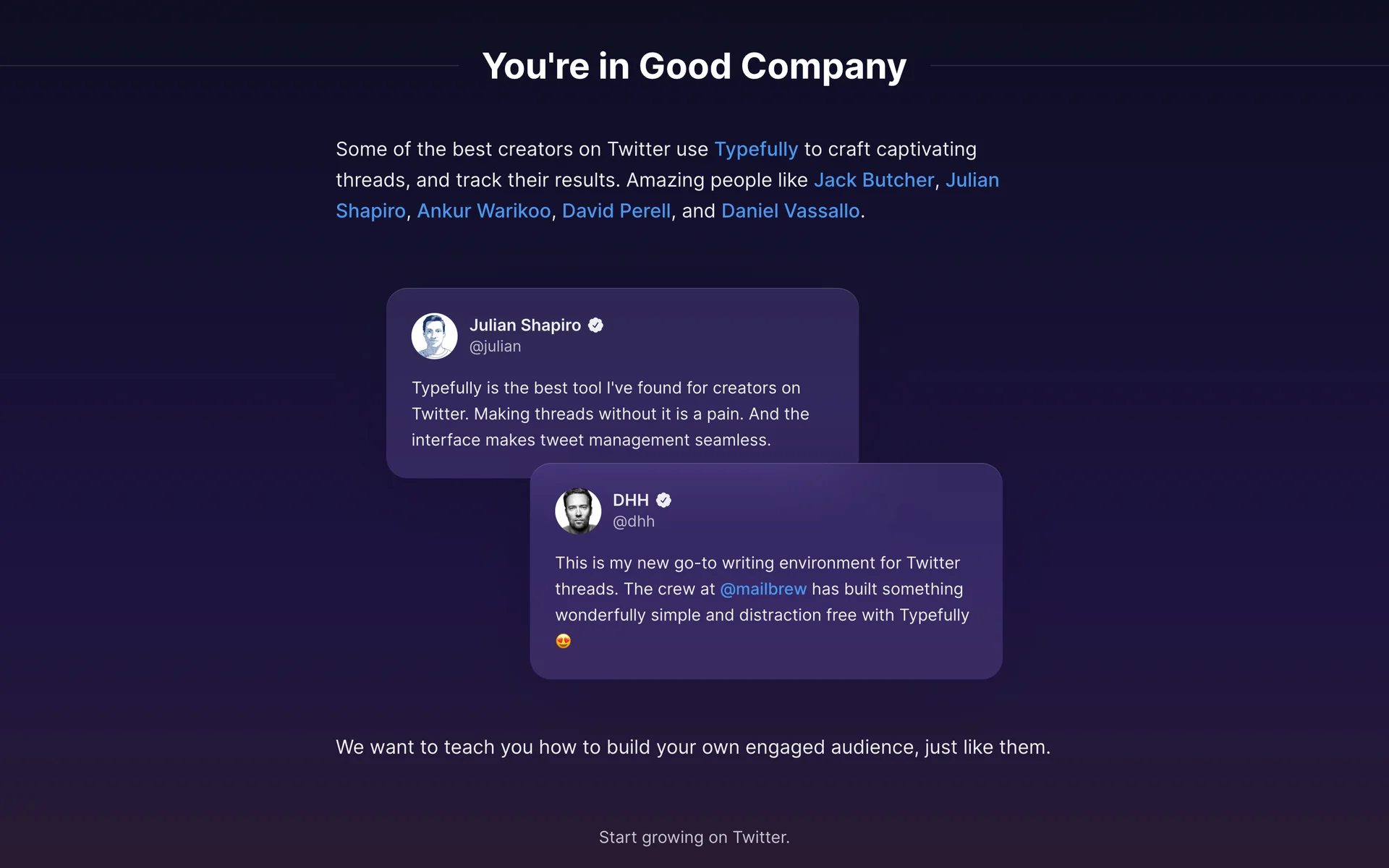Click Julian Shapiro's verified badge icon
This screenshot has width=1389, height=868.
(x=595, y=325)
